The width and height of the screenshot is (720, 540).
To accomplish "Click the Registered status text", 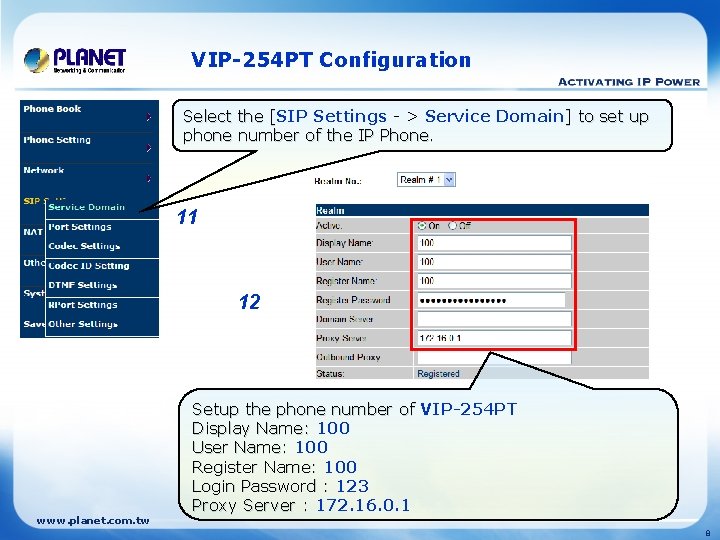I will [x=438, y=374].
